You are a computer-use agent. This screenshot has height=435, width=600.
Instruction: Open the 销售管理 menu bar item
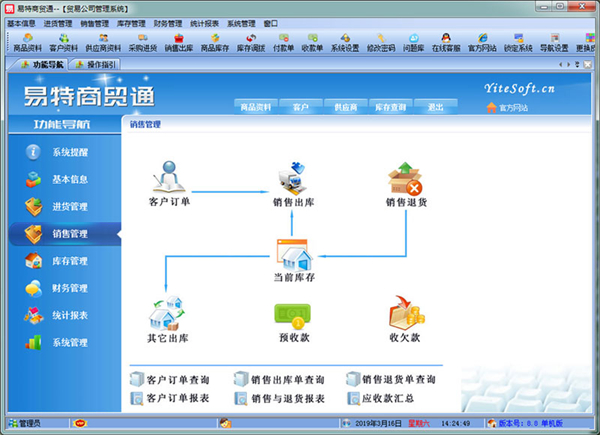coord(95,24)
